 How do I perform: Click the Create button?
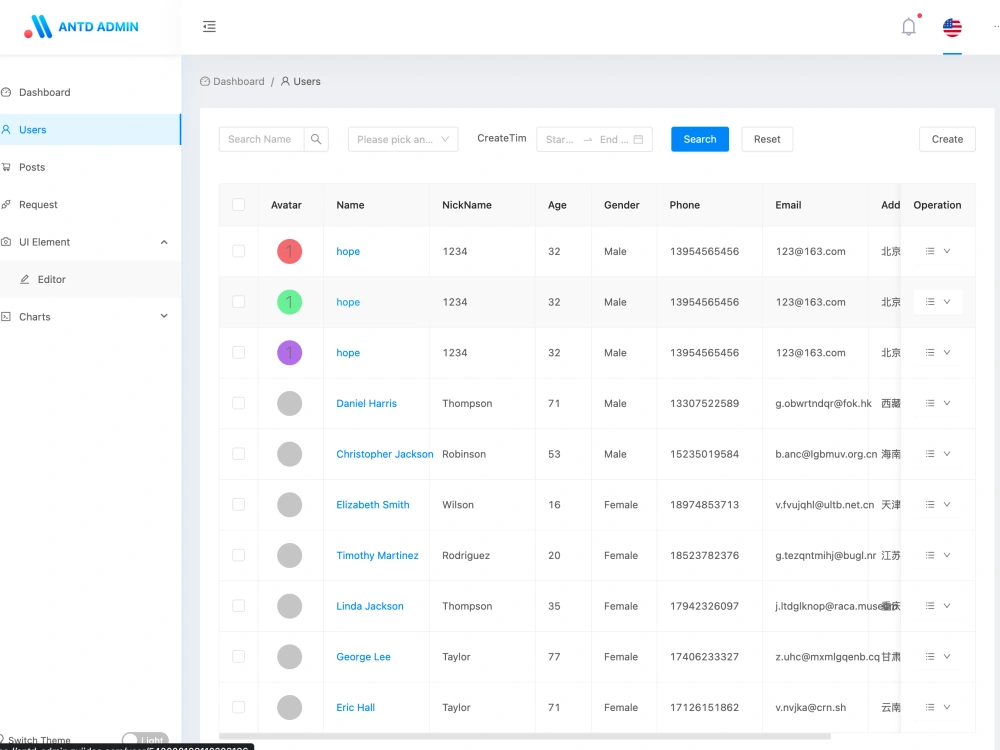[x=947, y=139]
